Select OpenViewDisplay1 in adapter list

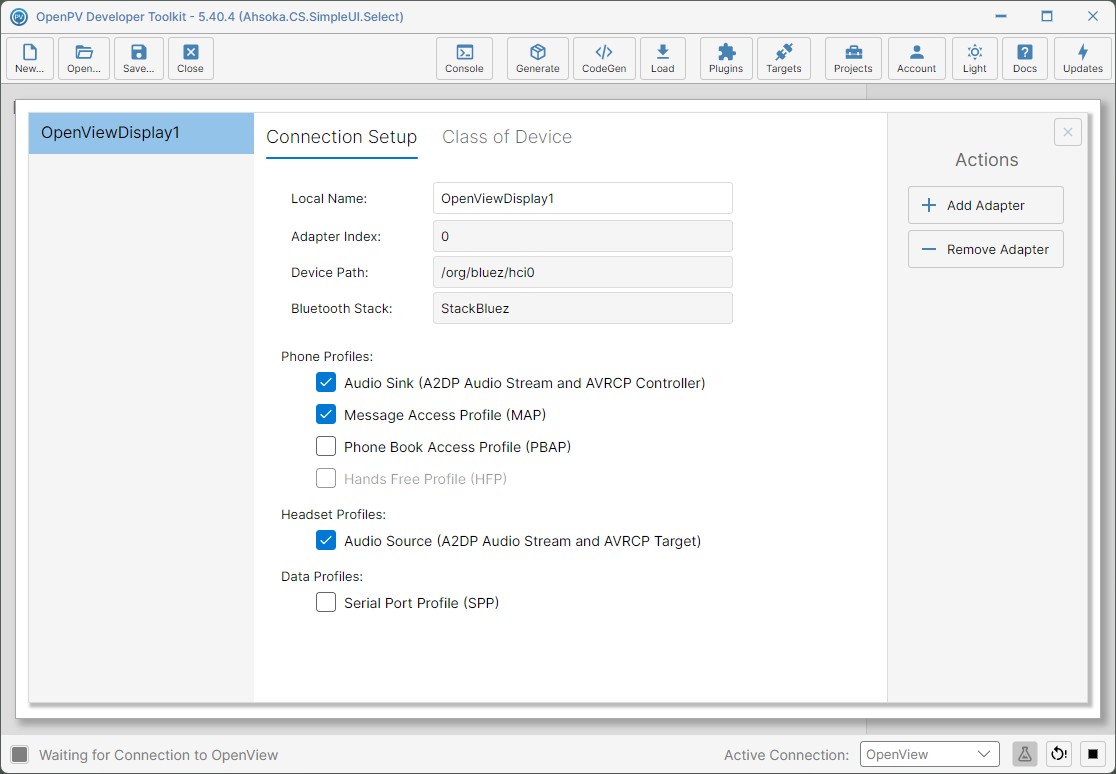tap(141, 133)
